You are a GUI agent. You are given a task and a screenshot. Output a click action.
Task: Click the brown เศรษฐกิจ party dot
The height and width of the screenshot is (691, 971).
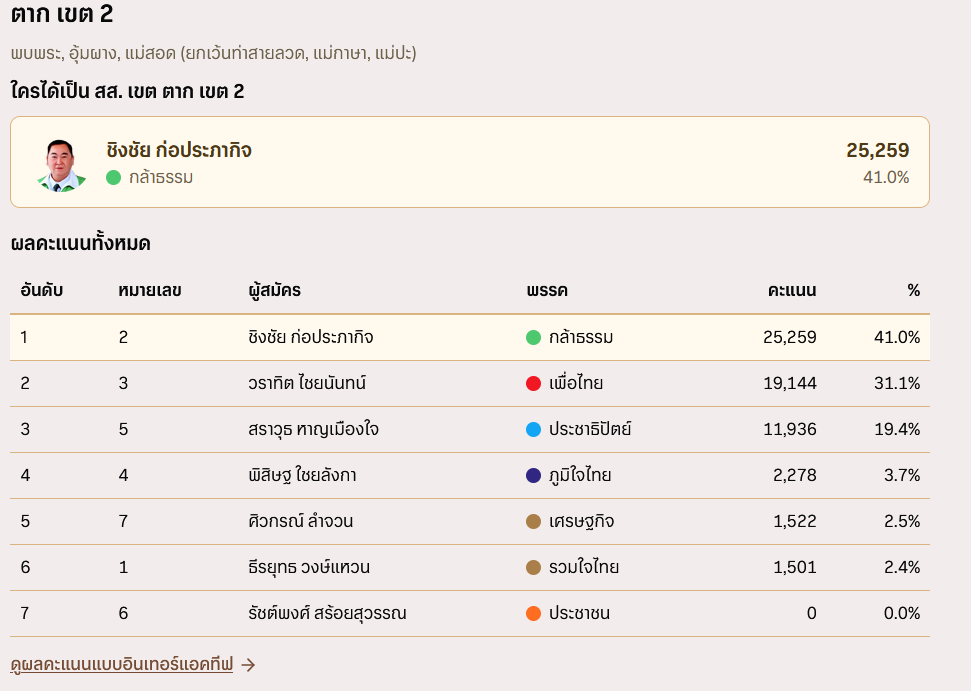(533, 521)
